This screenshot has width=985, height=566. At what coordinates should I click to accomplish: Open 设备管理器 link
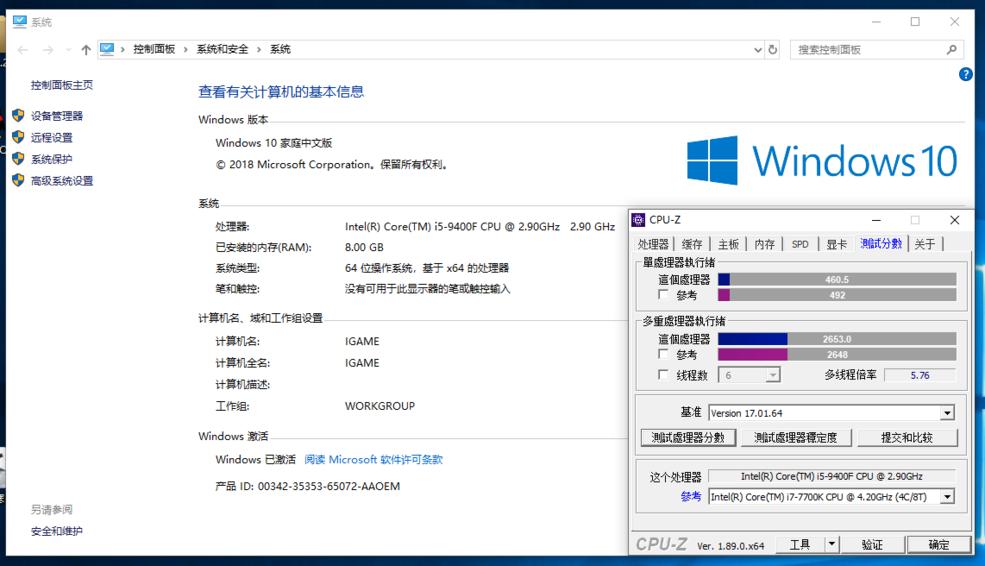point(57,116)
